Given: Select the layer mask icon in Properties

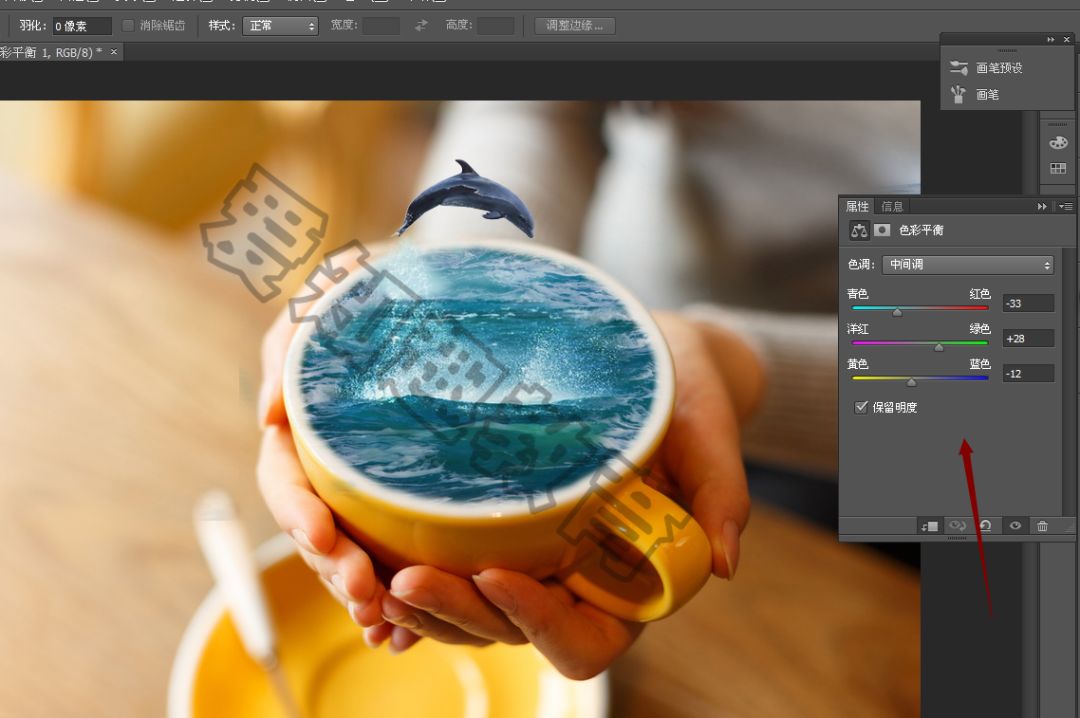Looking at the screenshot, I should coord(882,230).
